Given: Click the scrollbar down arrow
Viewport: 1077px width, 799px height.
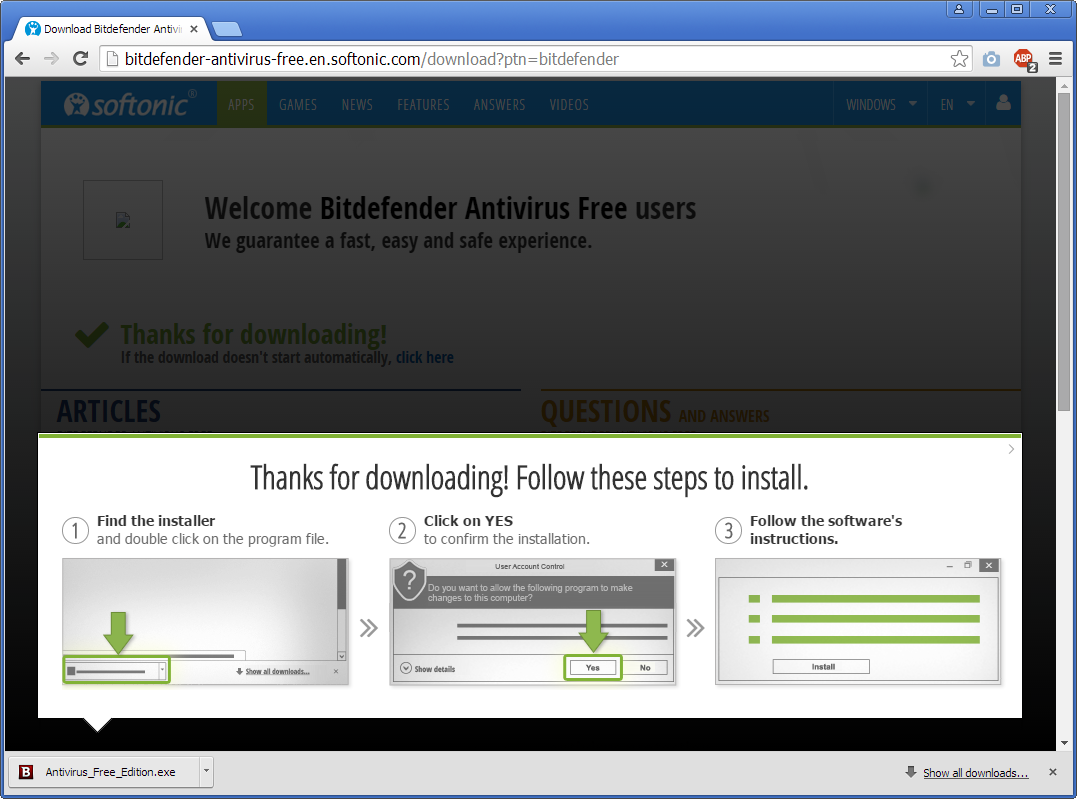Looking at the screenshot, I should [1064, 743].
